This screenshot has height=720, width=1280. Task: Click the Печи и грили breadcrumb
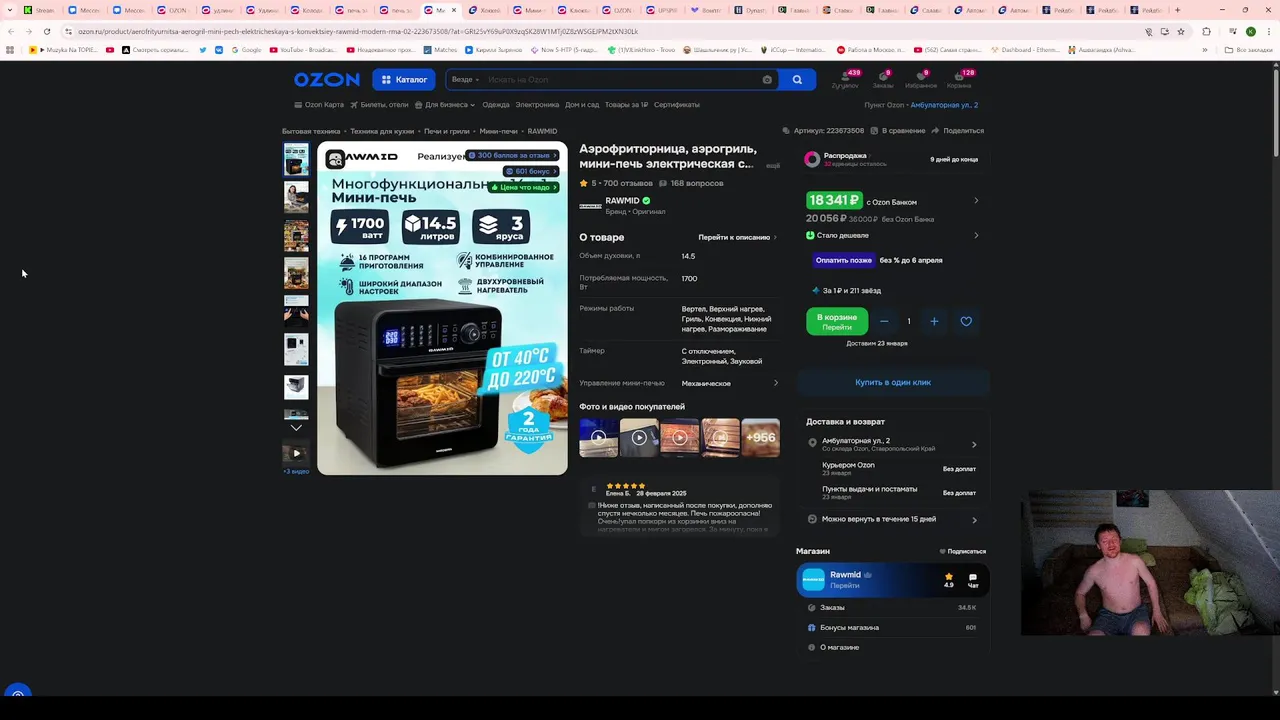pyautogui.click(x=446, y=131)
